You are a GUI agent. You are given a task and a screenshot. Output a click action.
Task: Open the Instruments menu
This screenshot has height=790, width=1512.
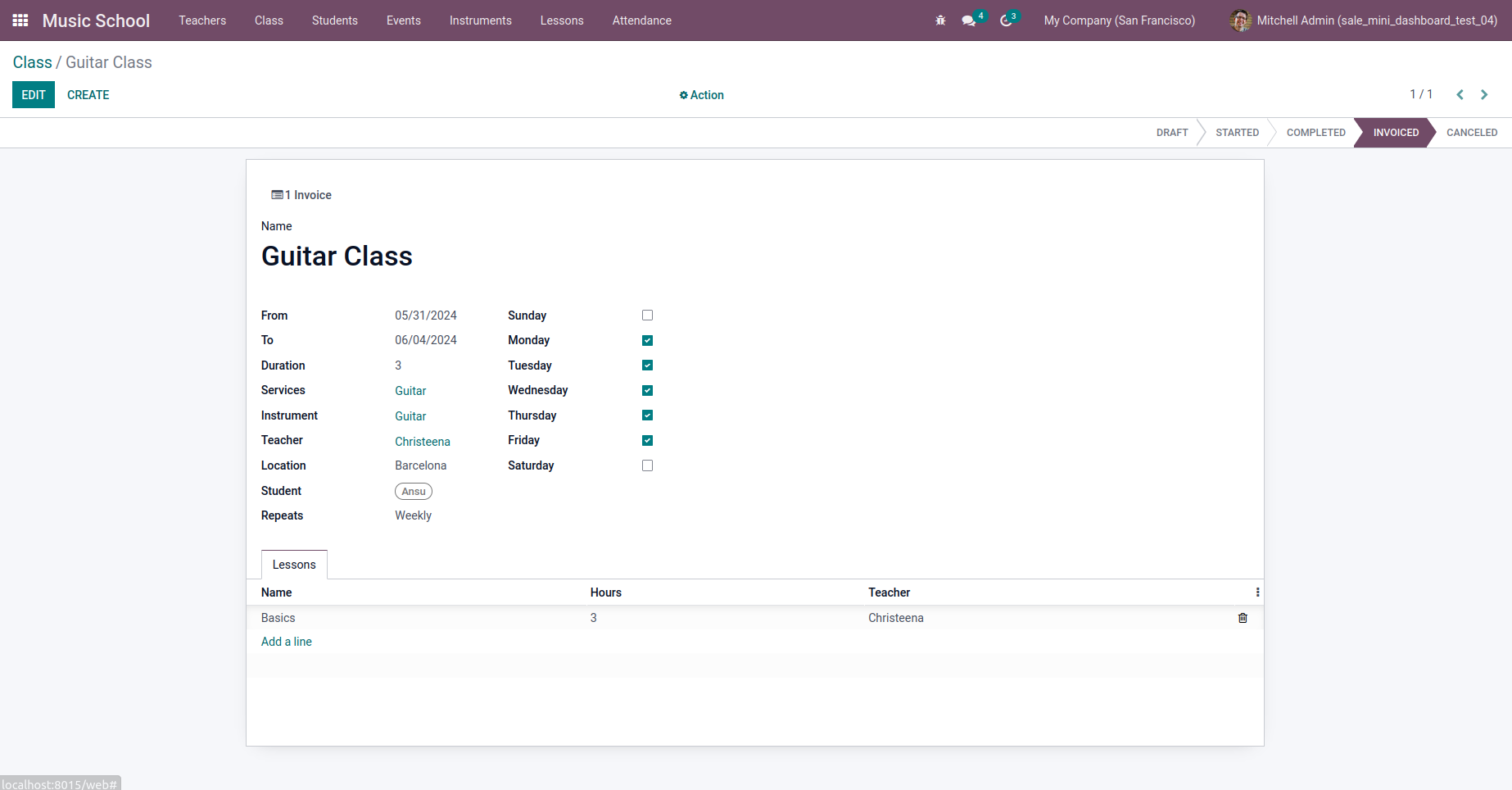click(481, 20)
